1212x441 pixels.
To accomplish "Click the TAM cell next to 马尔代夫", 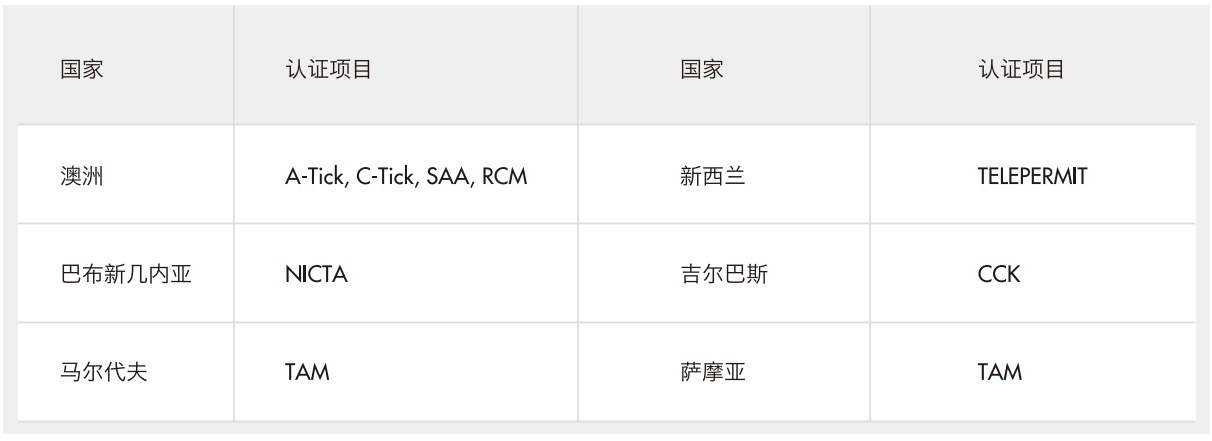I will point(406,372).
